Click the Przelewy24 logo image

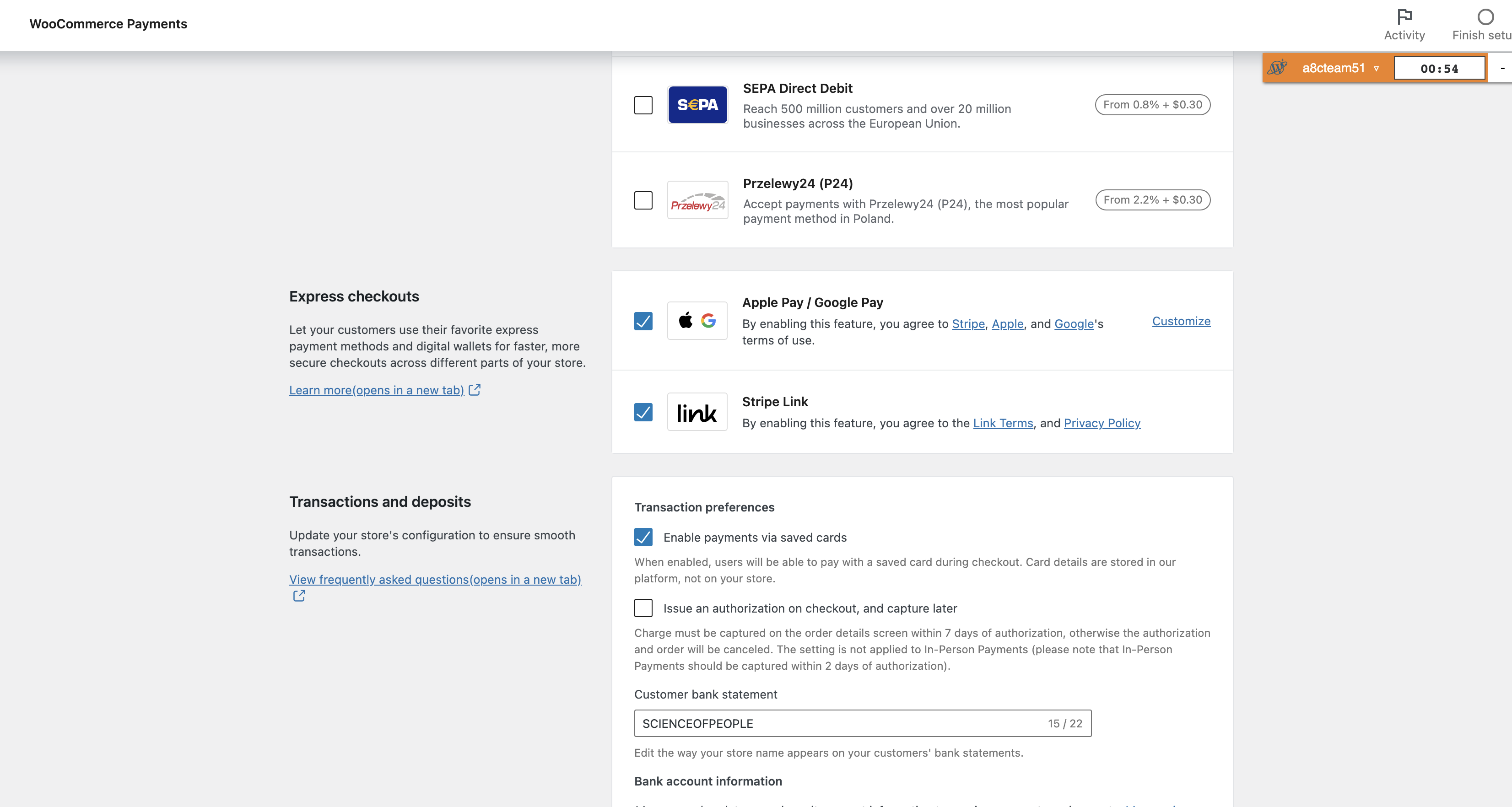[697, 201]
